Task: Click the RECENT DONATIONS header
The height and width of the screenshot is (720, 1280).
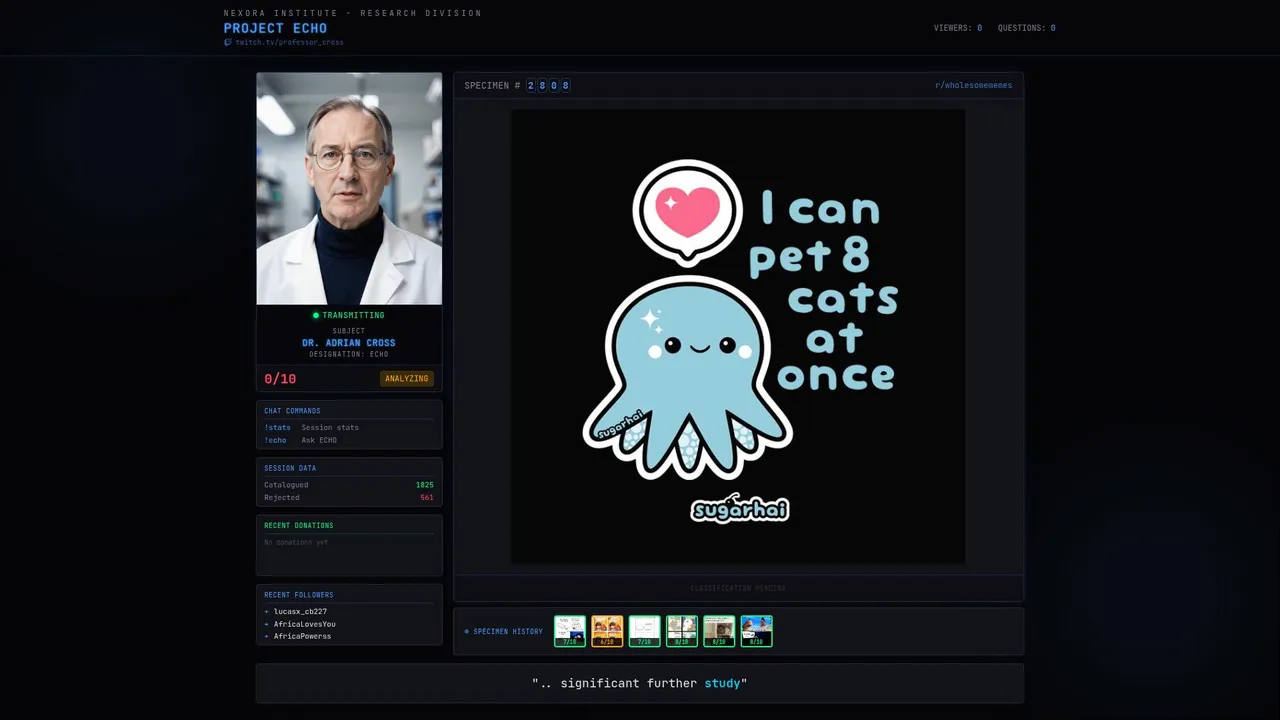Action: [x=299, y=525]
